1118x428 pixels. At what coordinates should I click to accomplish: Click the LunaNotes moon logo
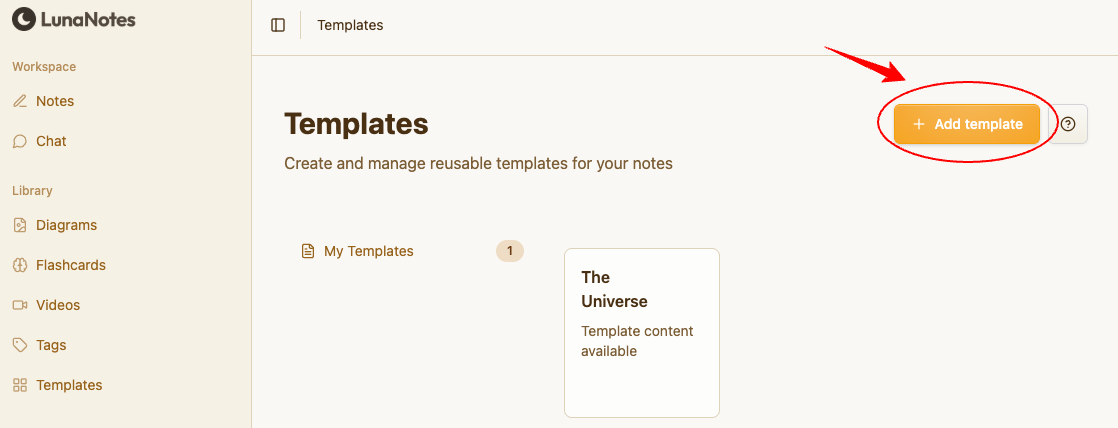click(x=23, y=19)
